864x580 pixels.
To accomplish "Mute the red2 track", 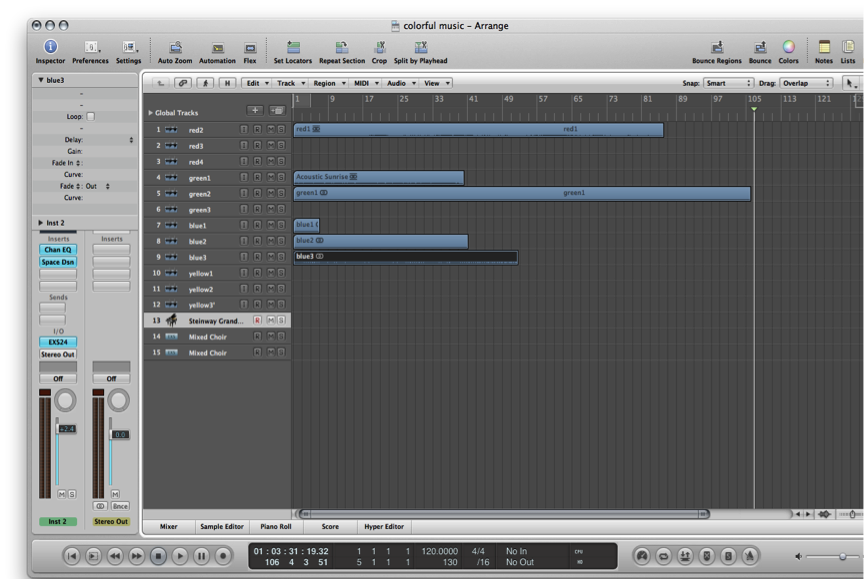I will point(272,130).
